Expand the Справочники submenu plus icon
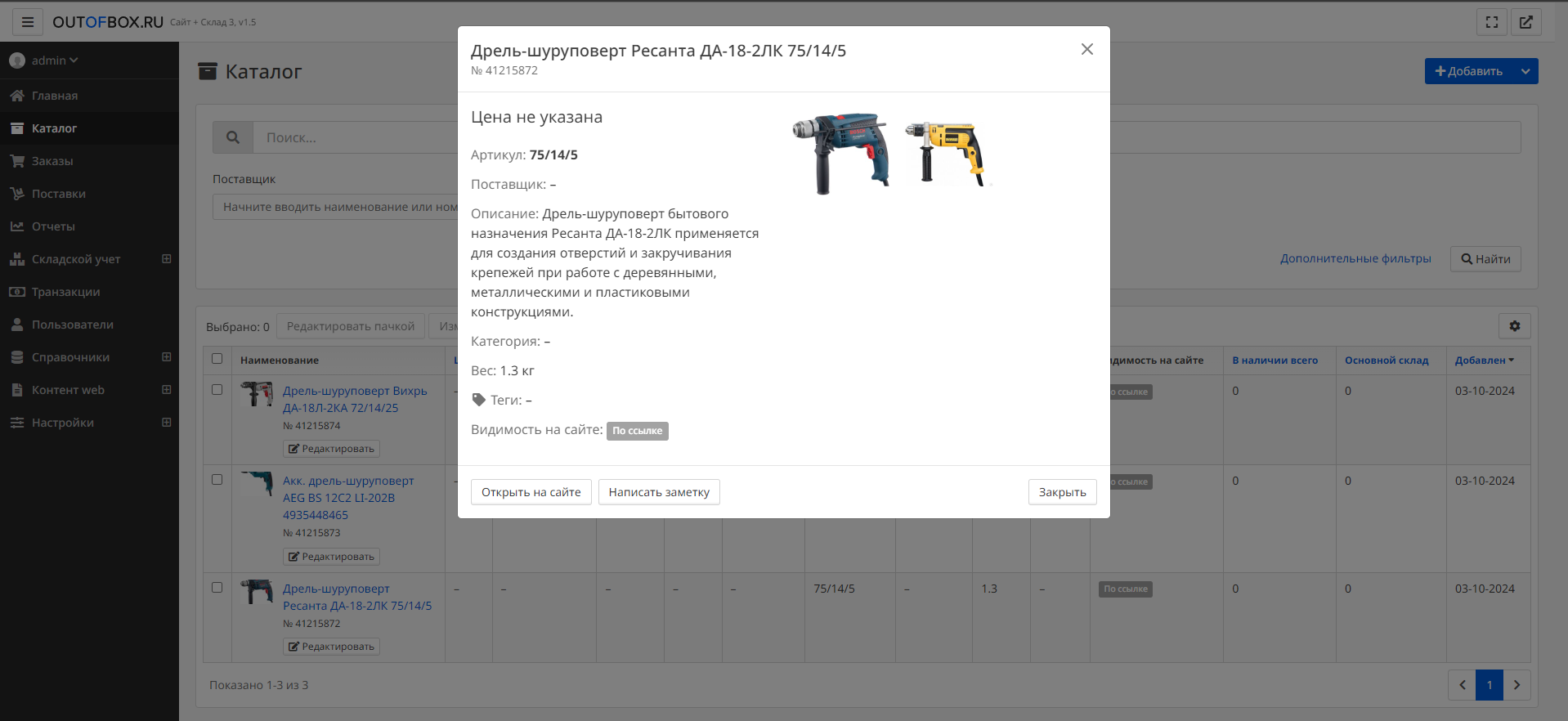 tap(167, 357)
